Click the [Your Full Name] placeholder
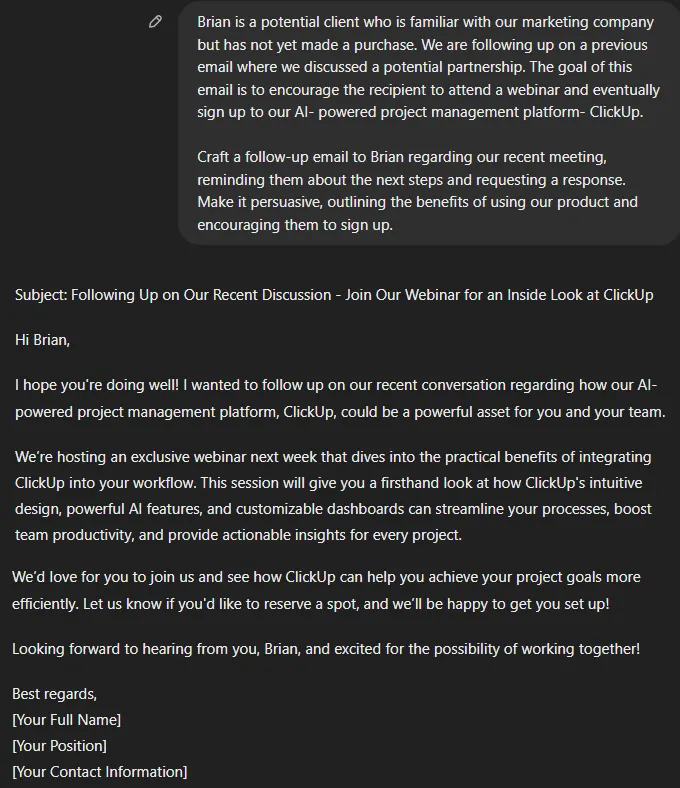This screenshot has height=788, width=680. click(66, 720)
